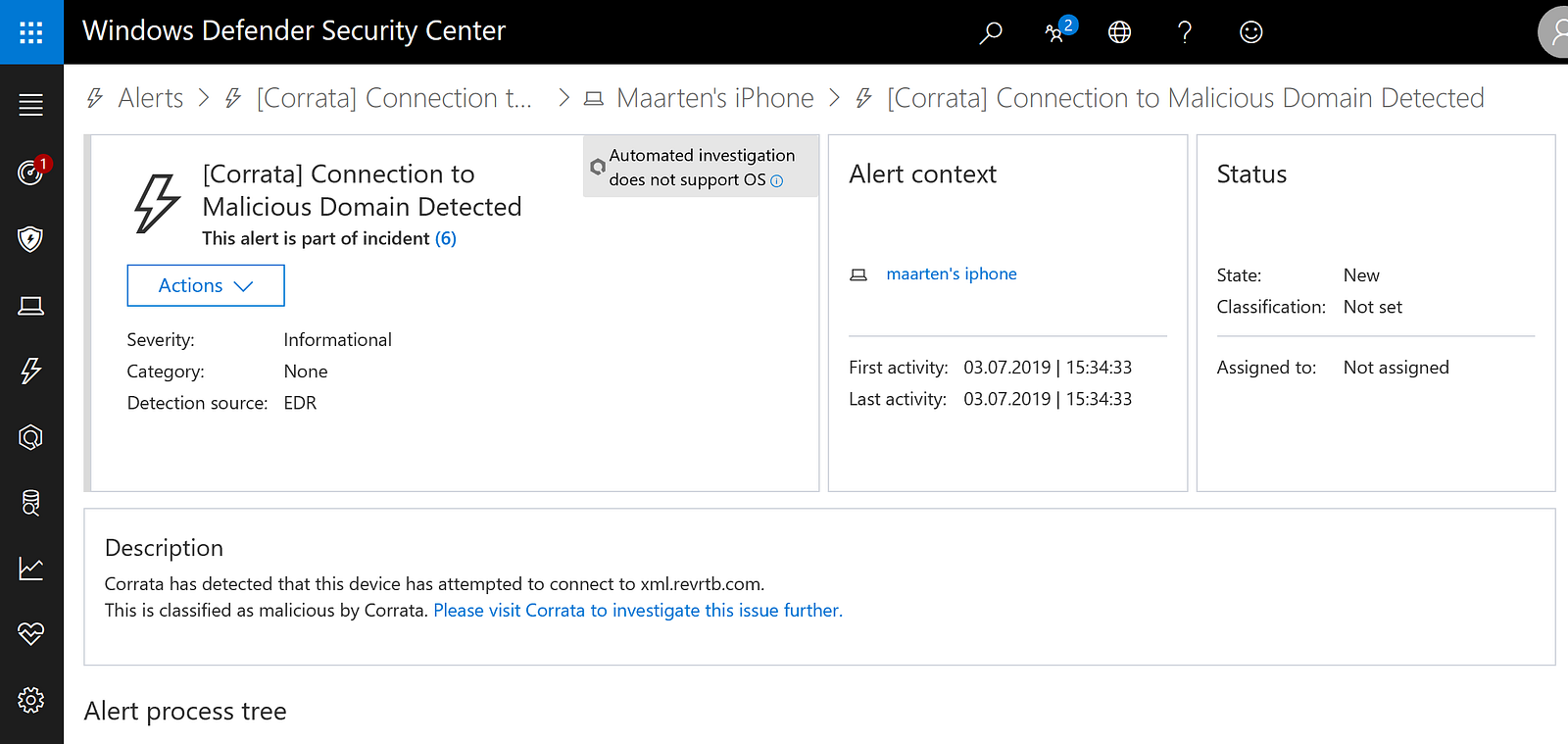This screenshot has height=744, width=1568.
Task: Go to Alerts breadcrumb
Action: 150,98
